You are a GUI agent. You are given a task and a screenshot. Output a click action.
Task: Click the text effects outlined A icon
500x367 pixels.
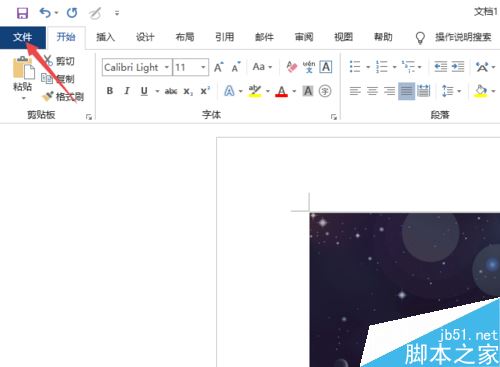coord(229,91)
